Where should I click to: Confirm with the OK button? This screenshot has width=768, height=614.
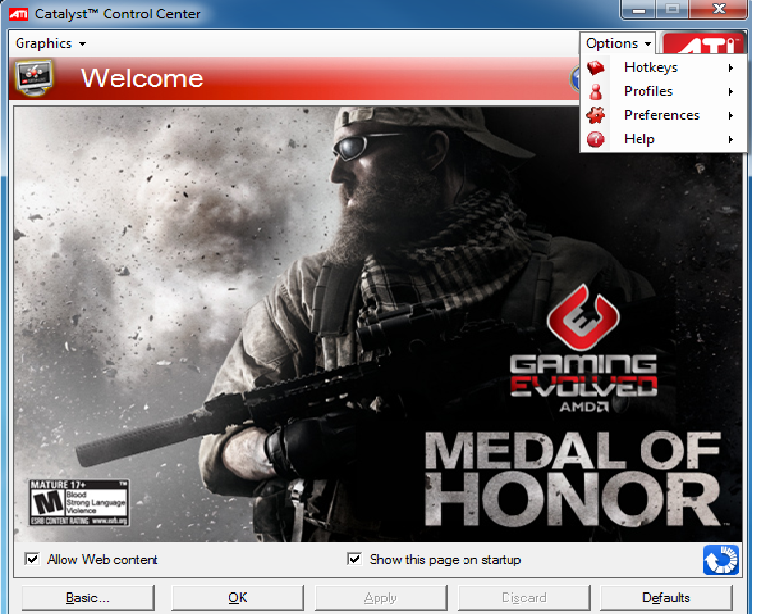click(238, 598)
